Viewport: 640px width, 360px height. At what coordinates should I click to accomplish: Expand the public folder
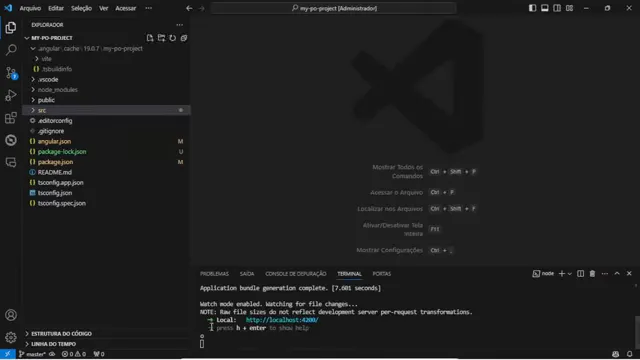[106, 100]
